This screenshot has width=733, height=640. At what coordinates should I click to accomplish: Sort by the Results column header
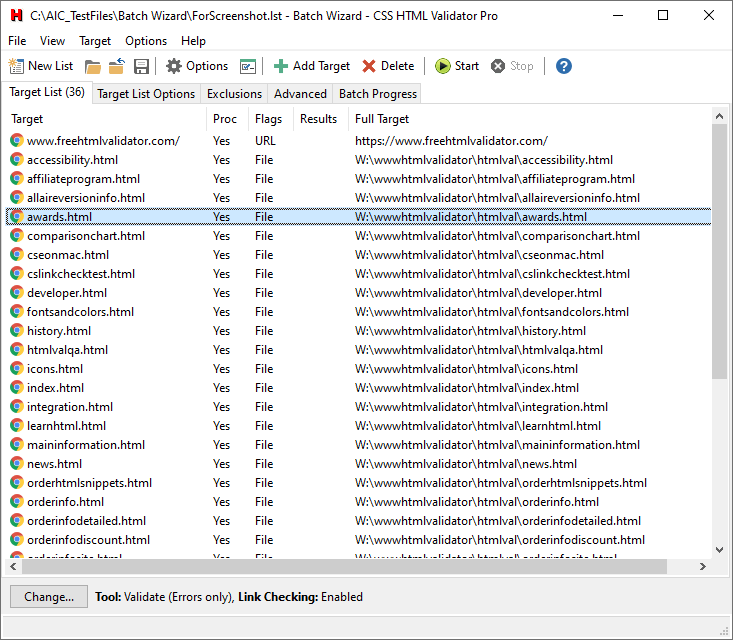click(x=321, y=119)
